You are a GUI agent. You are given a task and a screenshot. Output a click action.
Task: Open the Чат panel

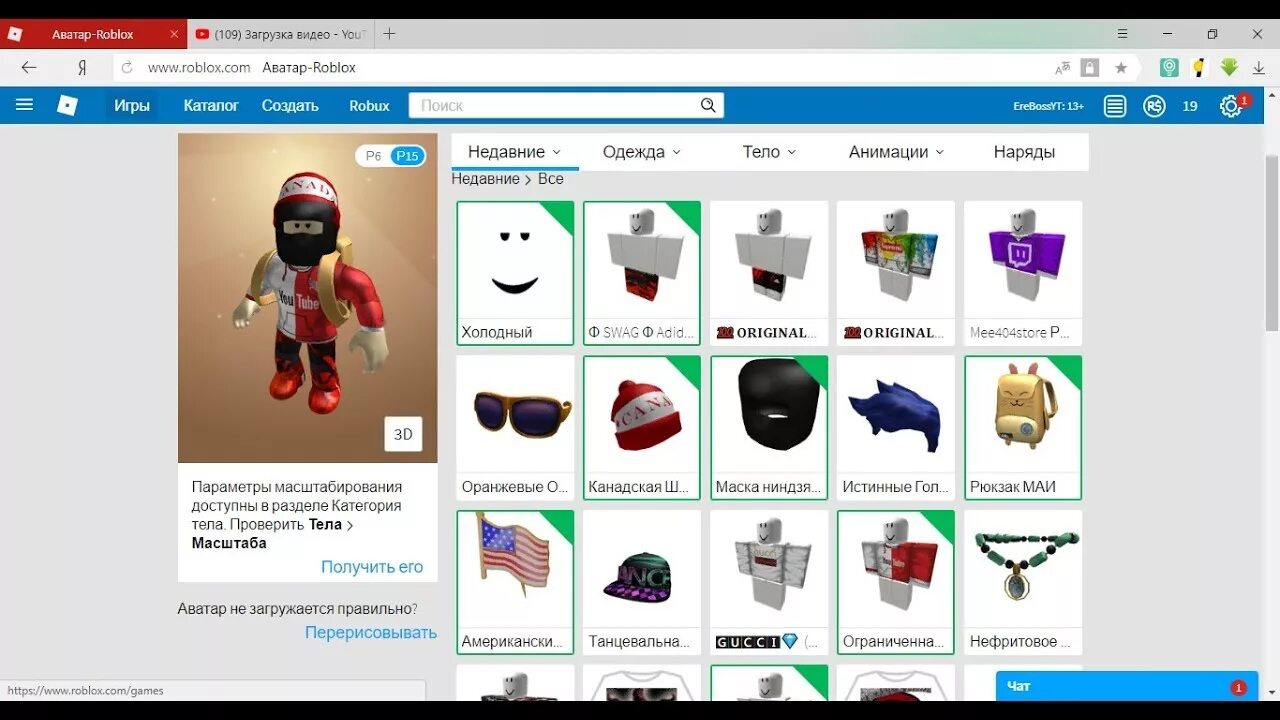pos(1127,687)
